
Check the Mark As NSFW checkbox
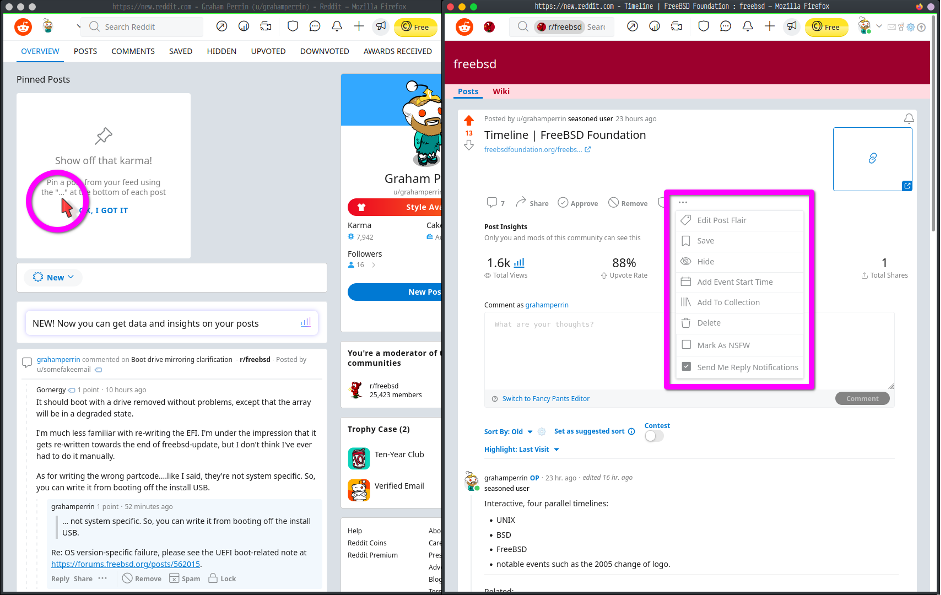tap(686, 345)
